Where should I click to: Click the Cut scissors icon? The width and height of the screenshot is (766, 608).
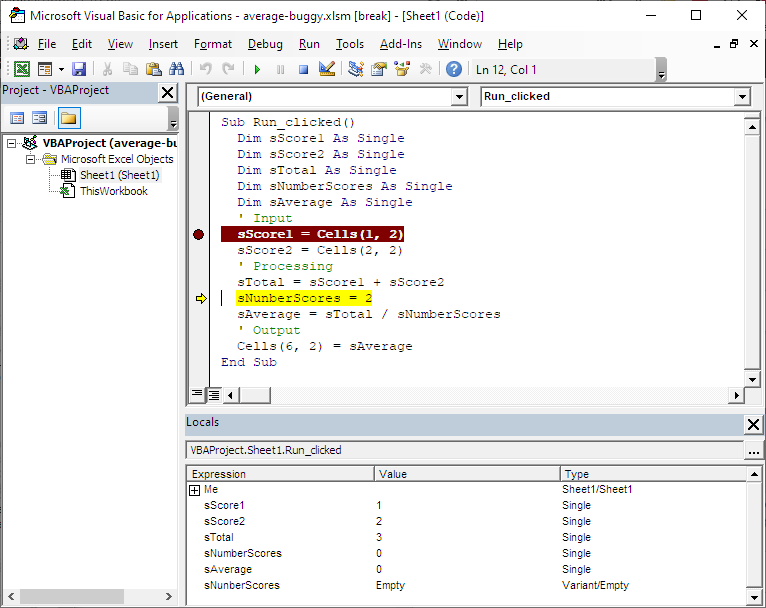(x=107, y=69)
